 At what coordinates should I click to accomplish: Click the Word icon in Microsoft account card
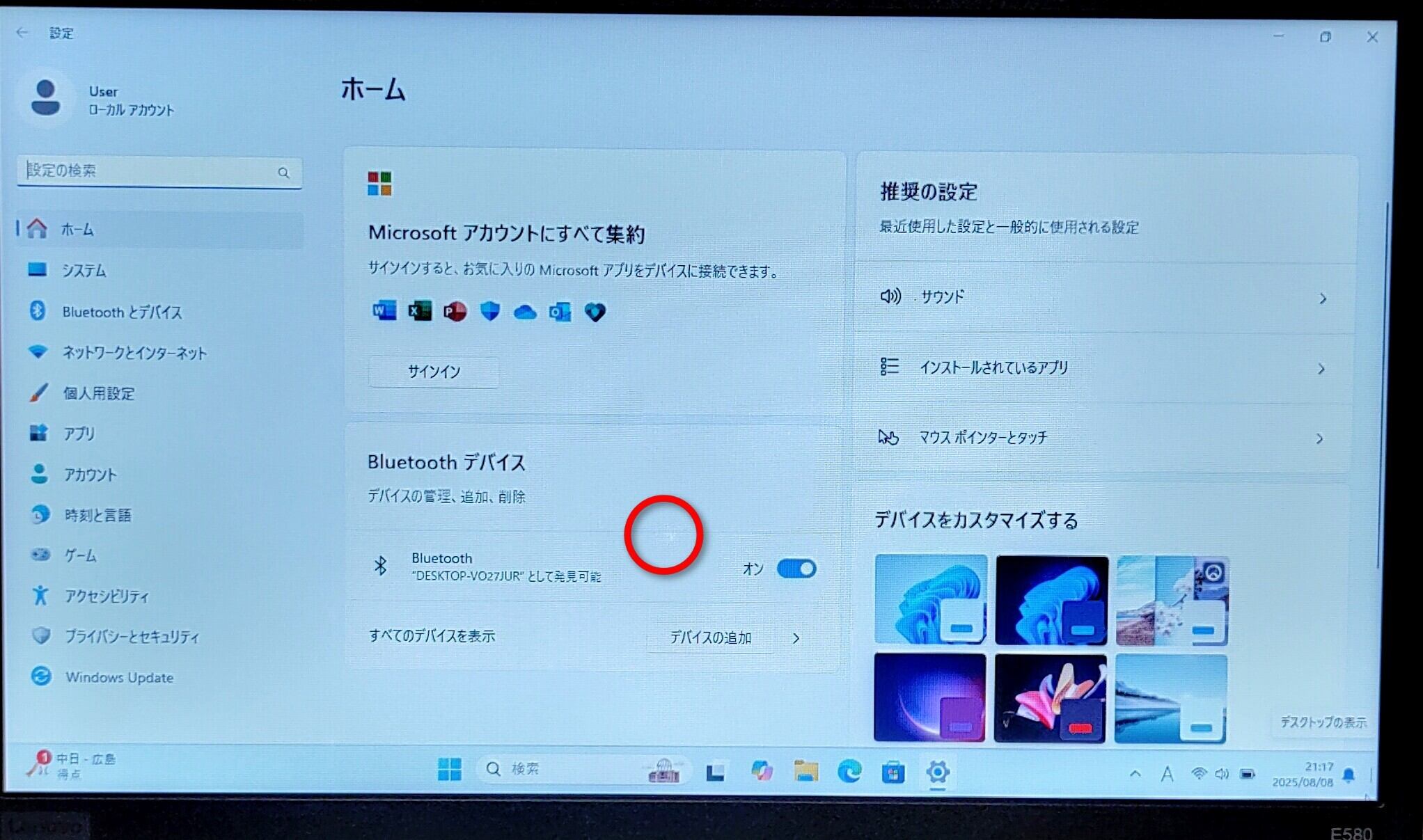point(384,310)
